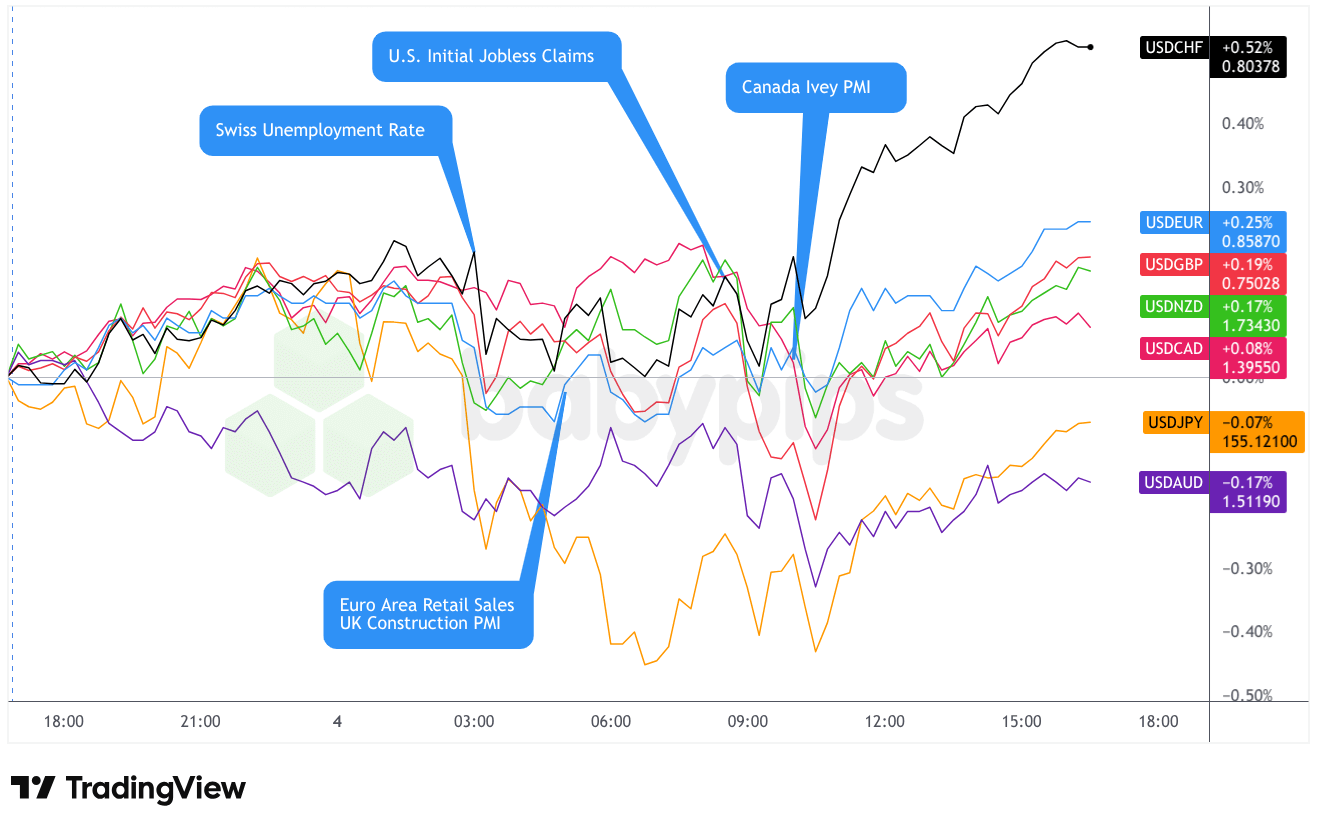Image resolution: width=1324 pixels, height=832 pixels.
Task: Click the U.S. Initial Jobless Claims callout
Action: click(x=497, y=56)
